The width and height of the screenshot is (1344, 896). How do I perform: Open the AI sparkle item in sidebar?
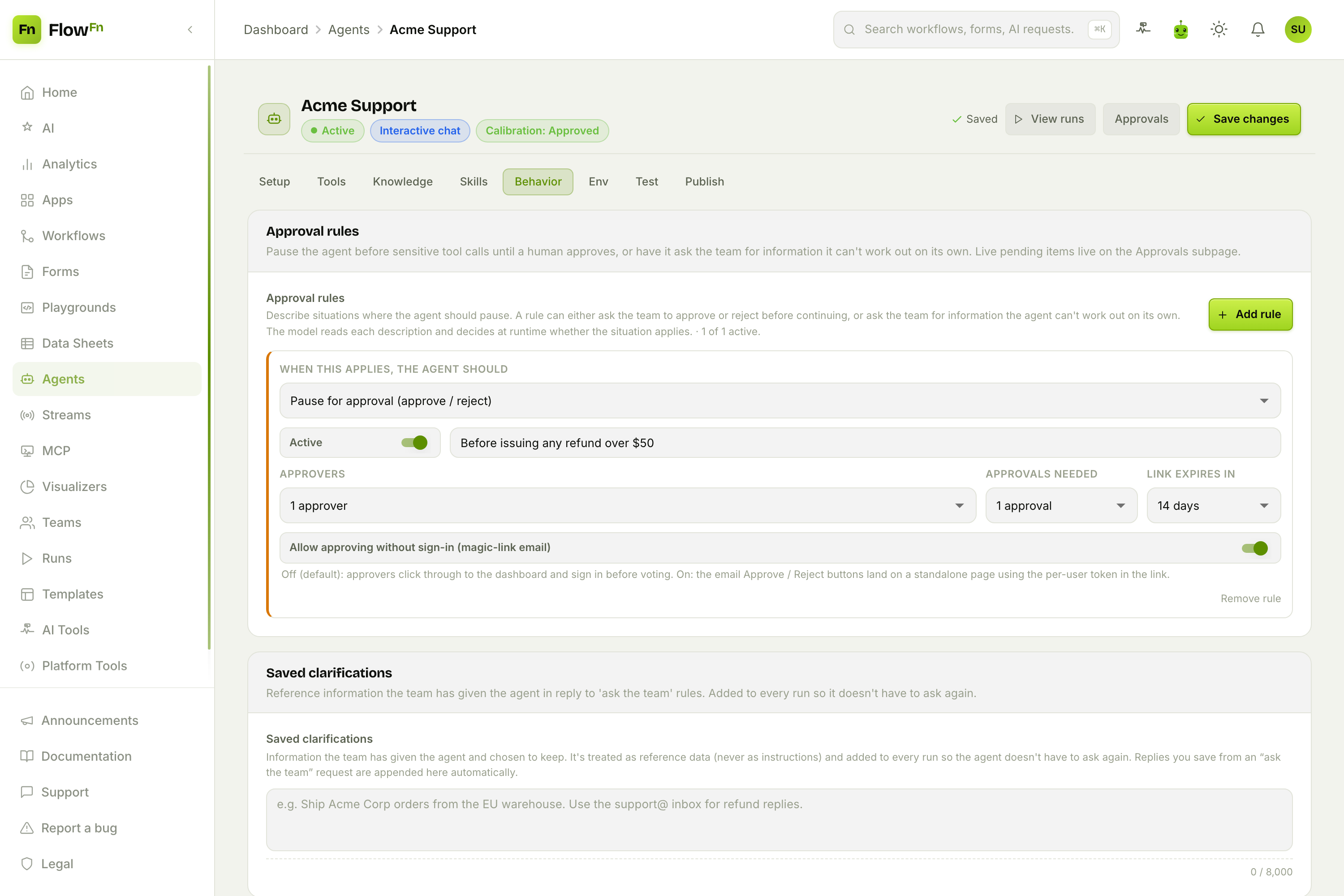tap(107, 128)
